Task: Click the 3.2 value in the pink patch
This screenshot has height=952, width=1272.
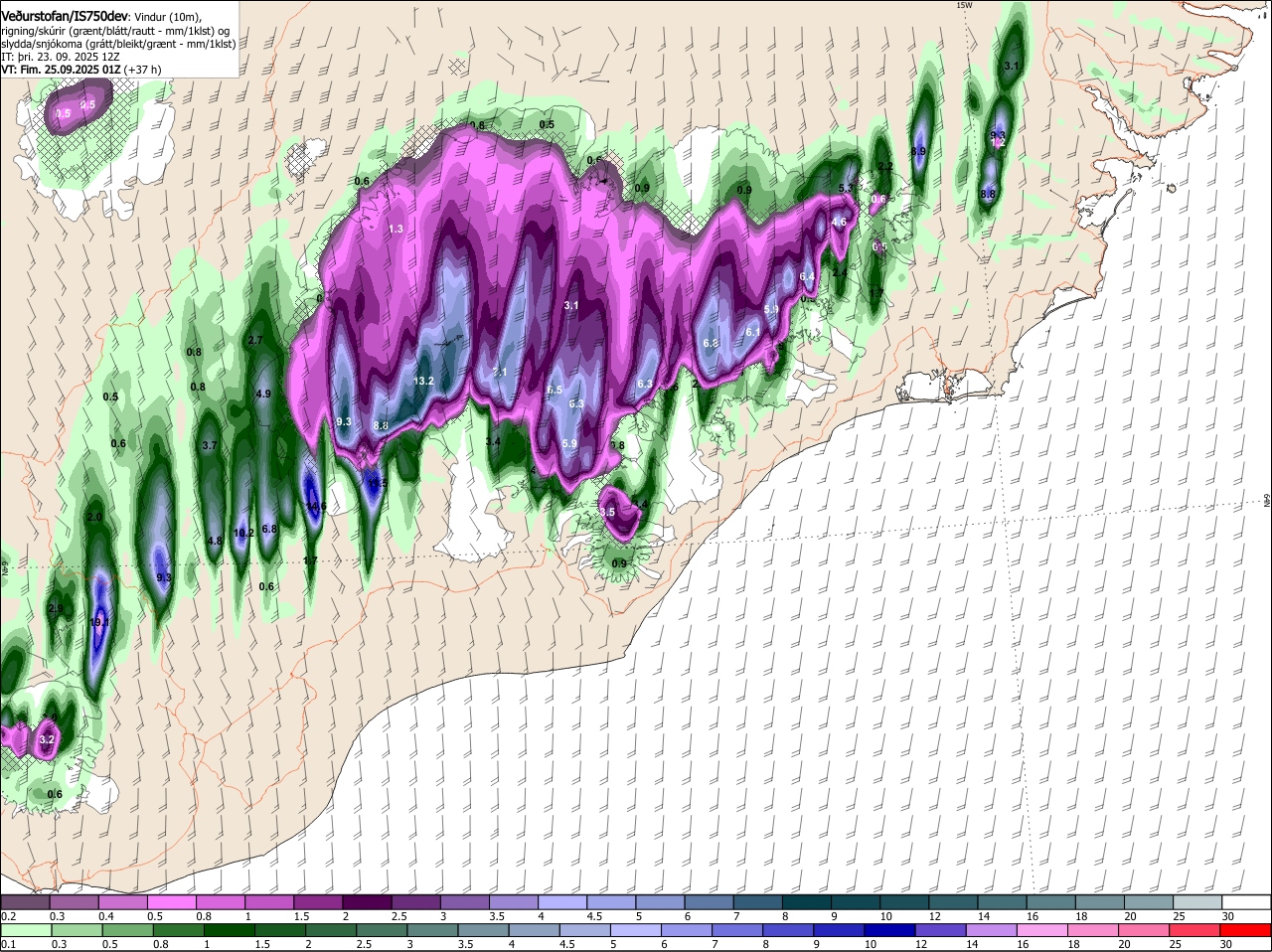Action: tap(47, 739)
